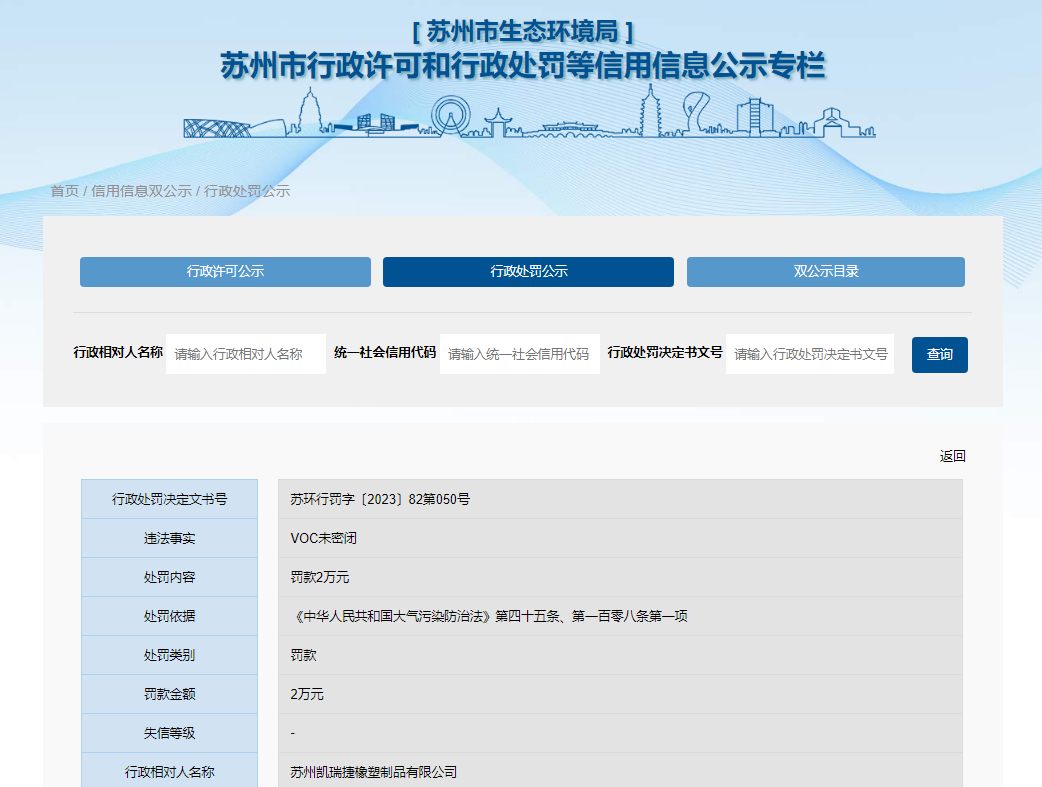Click the 罚款金额 row label
Image resolution: width=1042 pixels, height=787 pixels.
coord(169,694)
